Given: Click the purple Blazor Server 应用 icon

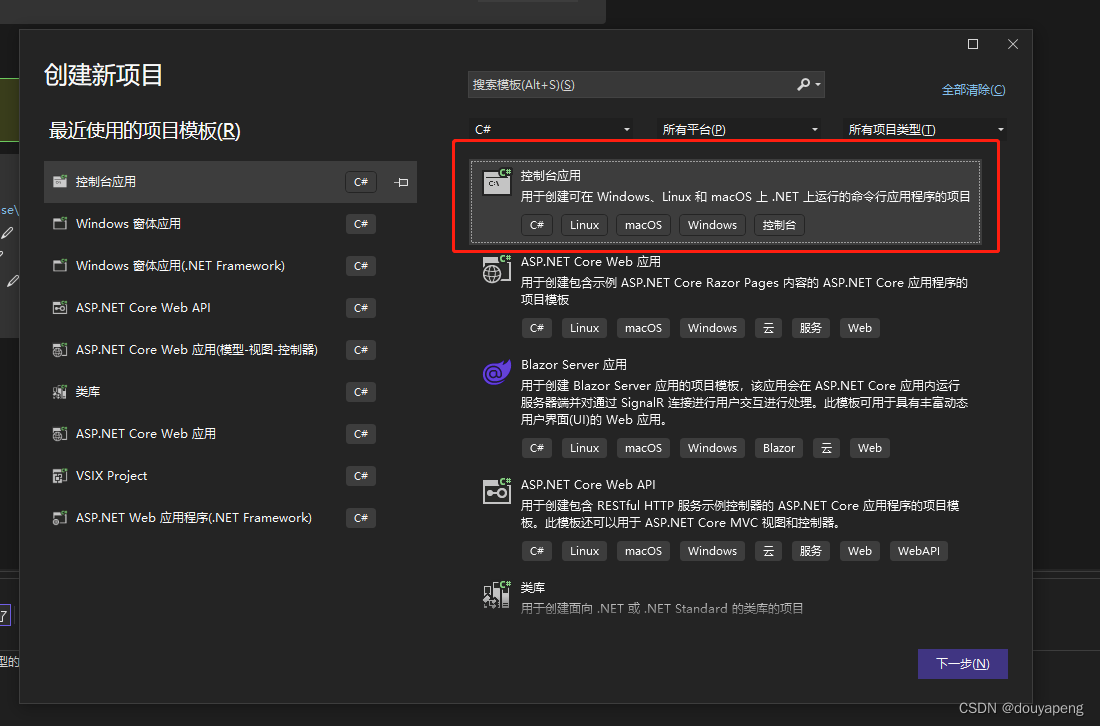Looking at the screenshot, I should 497,372.
